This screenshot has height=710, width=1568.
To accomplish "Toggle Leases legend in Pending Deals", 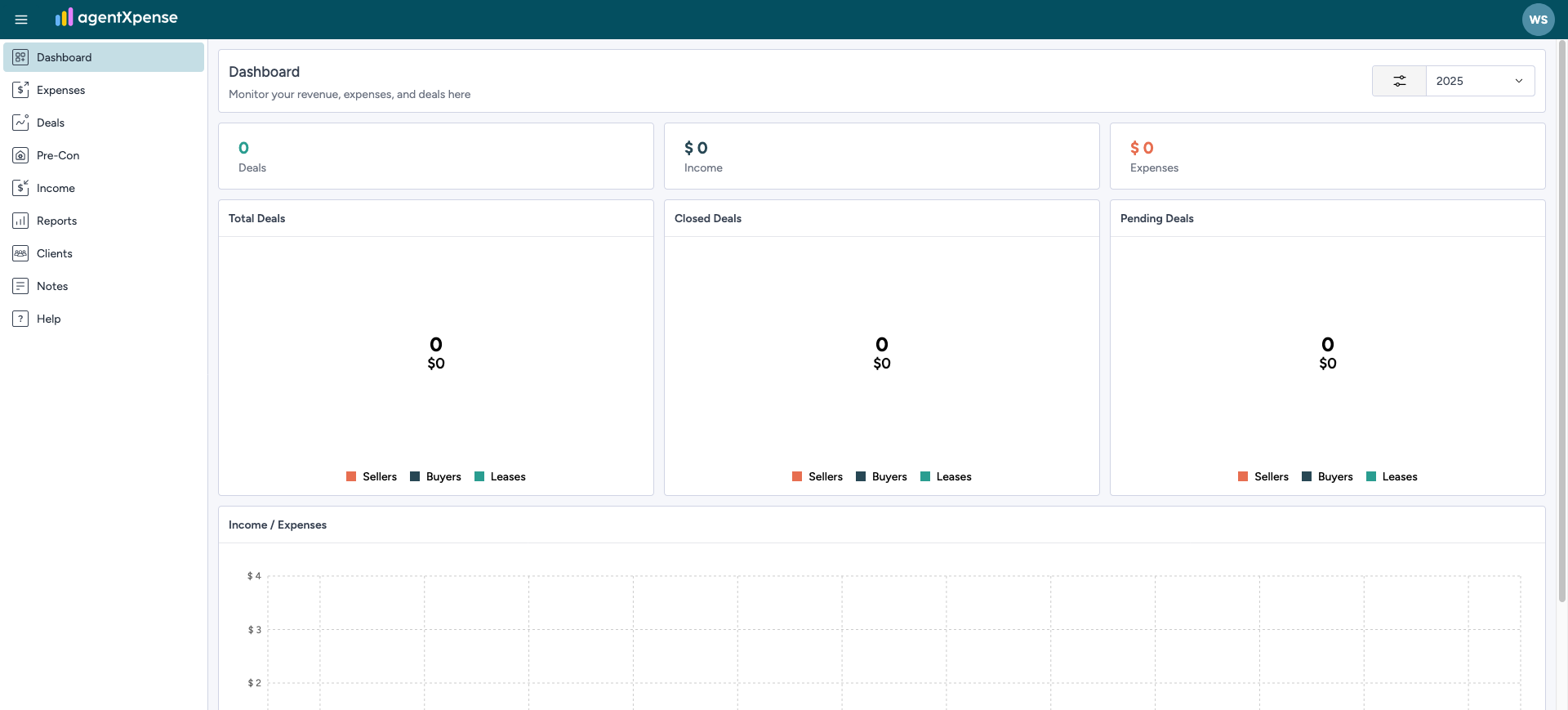I will pyautogui.click(x=1392, y=476).
